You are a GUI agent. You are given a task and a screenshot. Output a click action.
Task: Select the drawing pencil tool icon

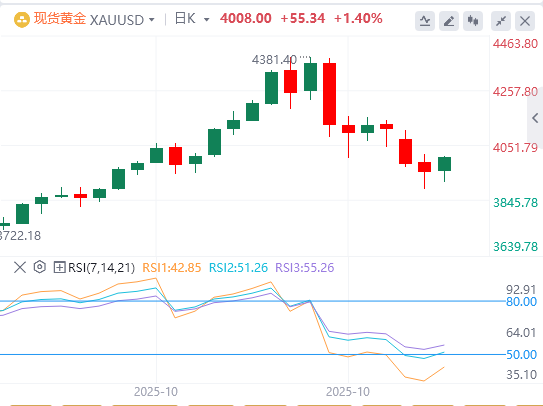pos(449,21)
